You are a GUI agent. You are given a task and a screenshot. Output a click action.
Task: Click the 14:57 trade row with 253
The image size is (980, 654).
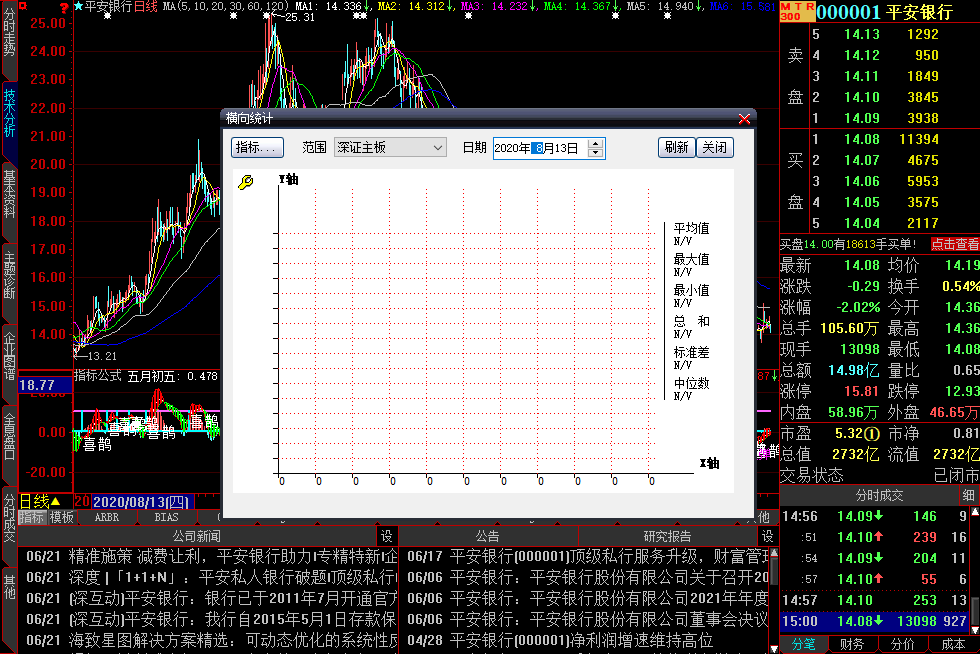(x=874, y=600)
